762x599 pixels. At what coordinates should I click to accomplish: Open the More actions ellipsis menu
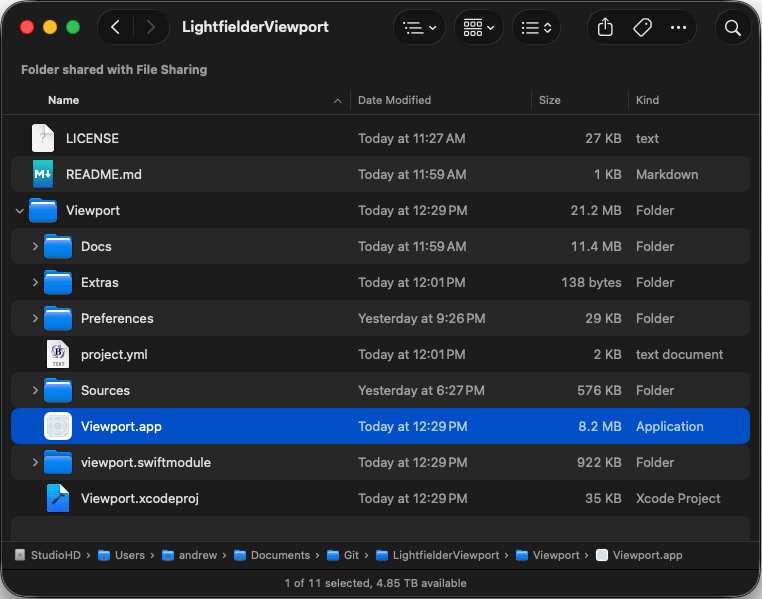pos(678,28)
